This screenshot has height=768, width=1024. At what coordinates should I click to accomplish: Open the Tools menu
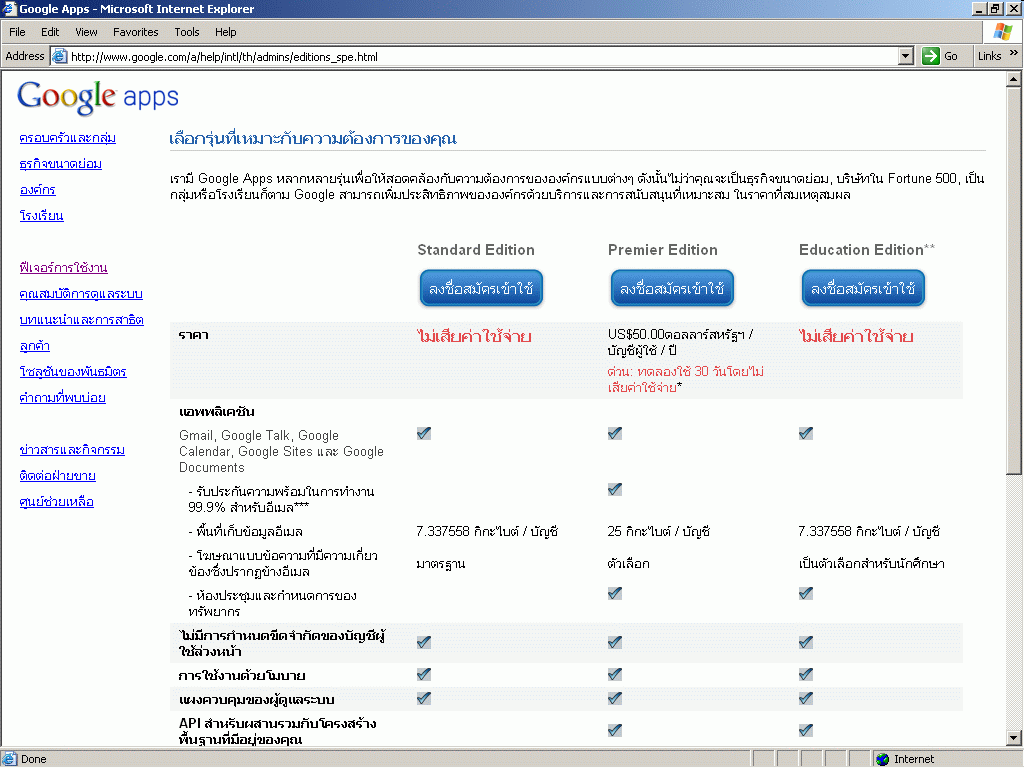187,32
